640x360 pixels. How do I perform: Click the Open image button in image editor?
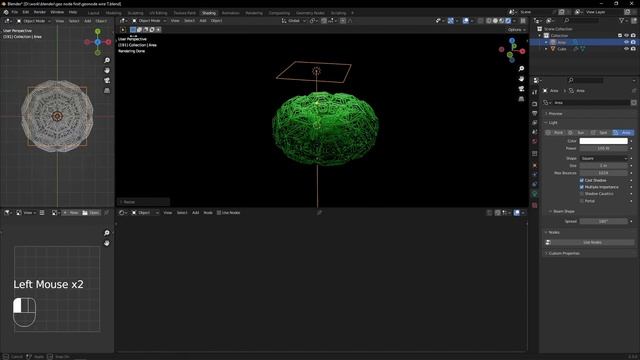(91, 213)
